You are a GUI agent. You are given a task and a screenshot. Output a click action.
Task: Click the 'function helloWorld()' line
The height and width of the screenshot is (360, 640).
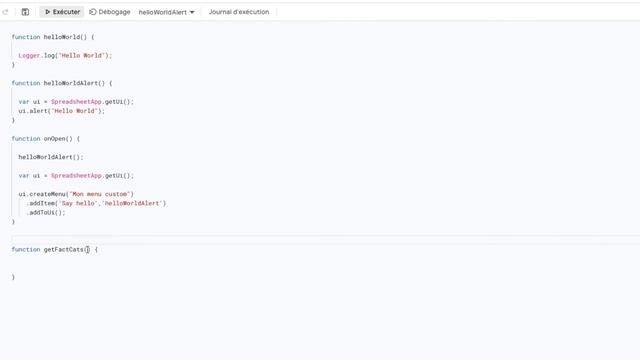(x=53, y=37)
